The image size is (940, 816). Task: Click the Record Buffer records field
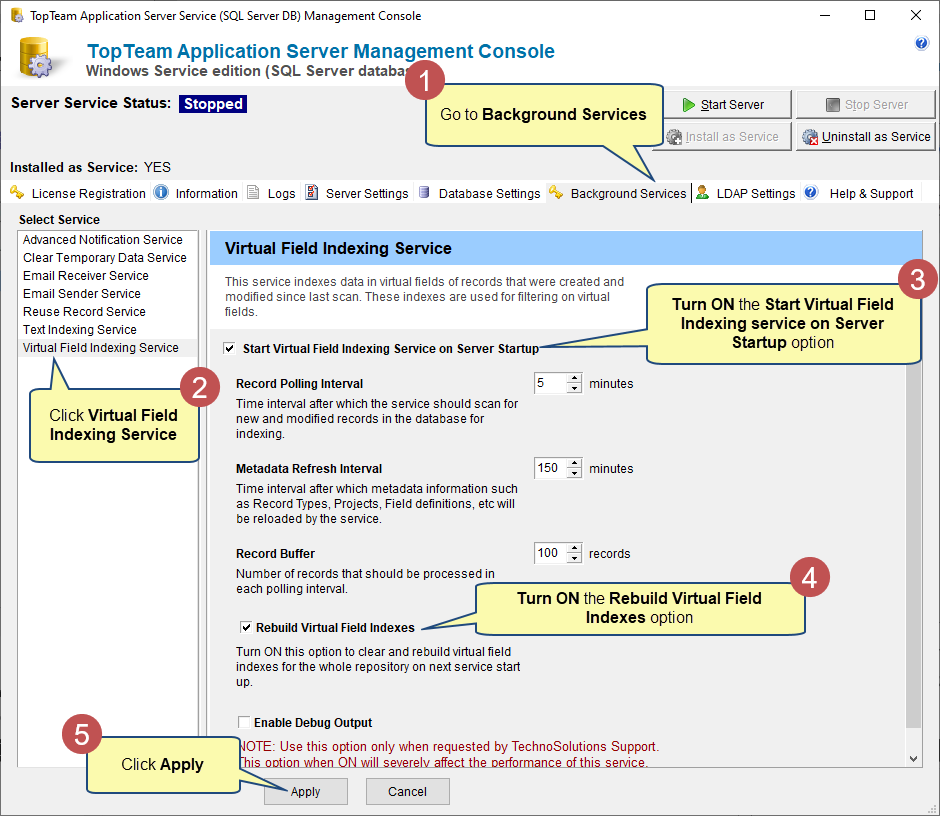pyautogui.click(x=550, y=553)
